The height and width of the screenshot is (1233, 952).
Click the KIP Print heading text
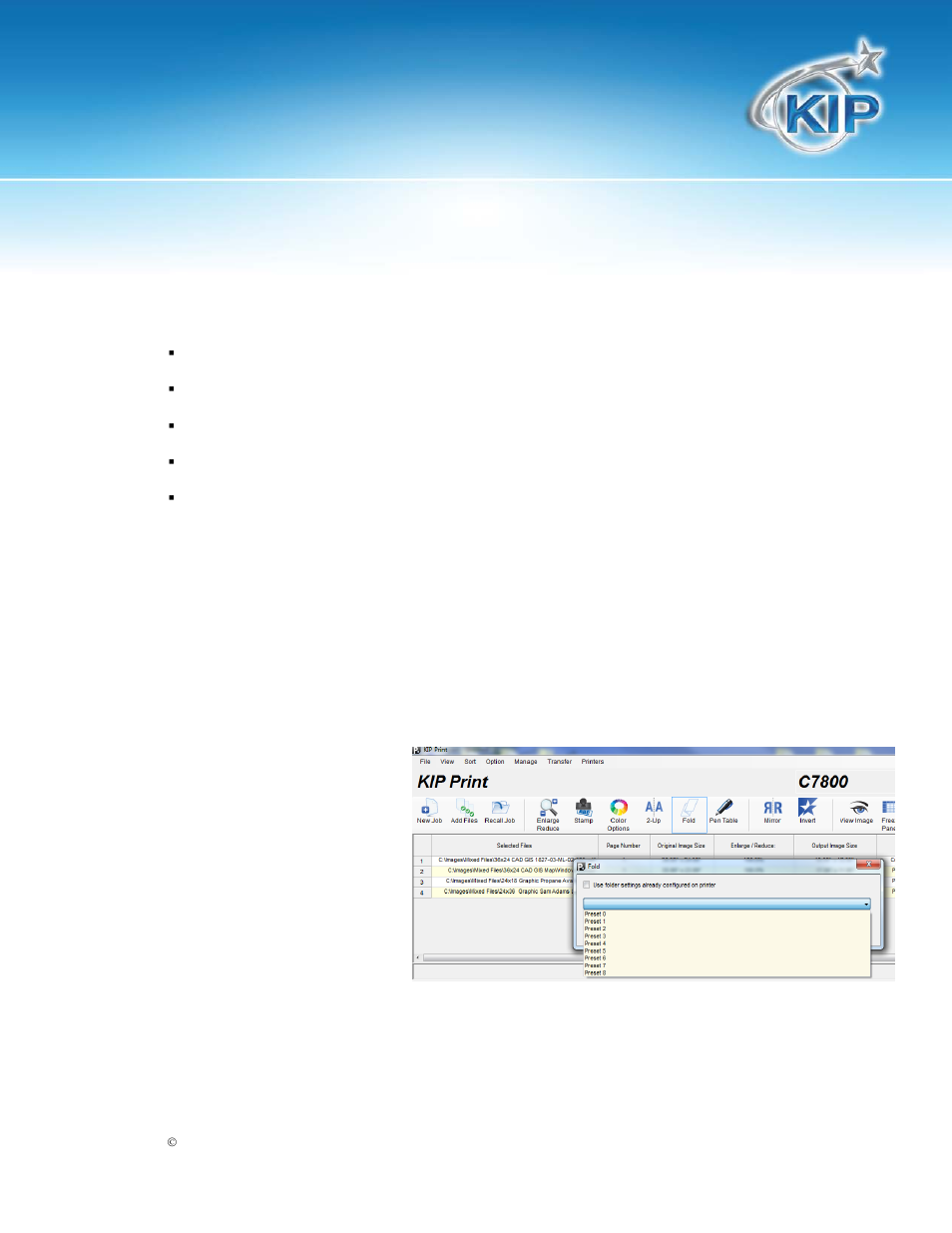[x=453, y=782]
